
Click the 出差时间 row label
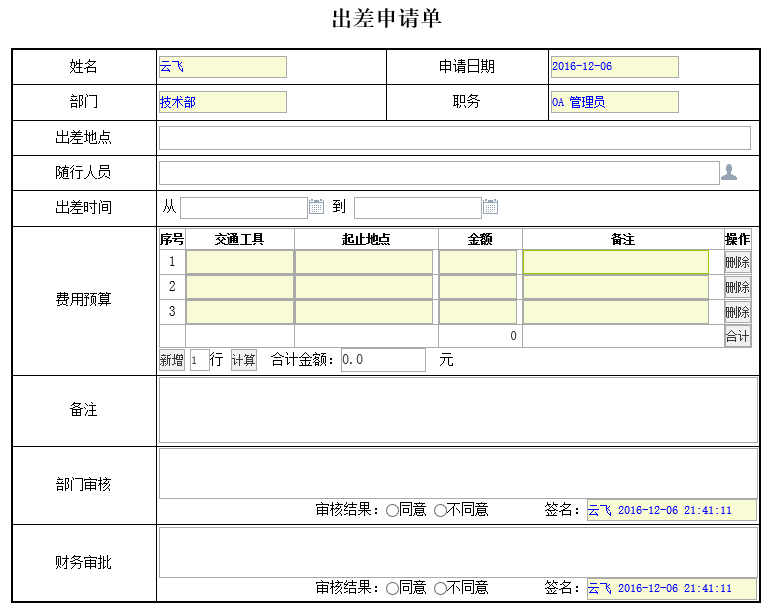point(83,207)
